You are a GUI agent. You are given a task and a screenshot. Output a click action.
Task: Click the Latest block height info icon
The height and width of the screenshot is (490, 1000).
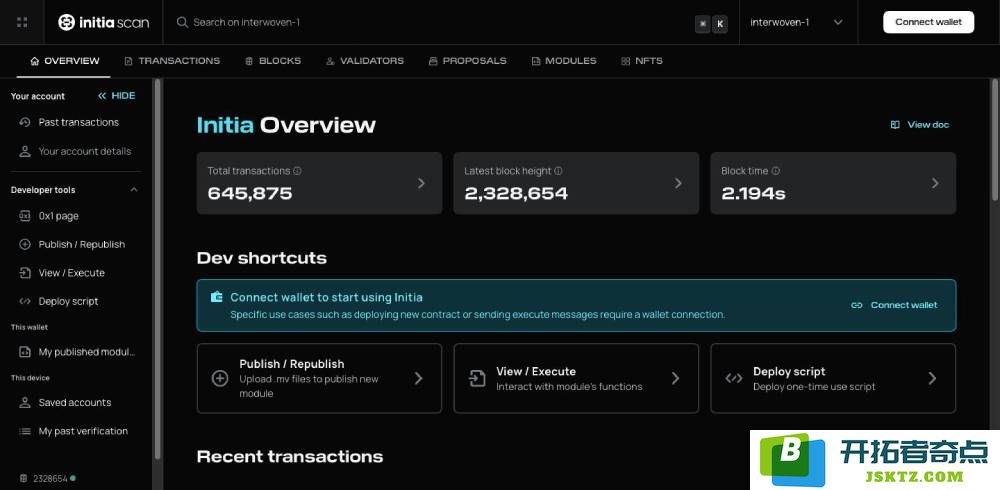tap(559, 171)
